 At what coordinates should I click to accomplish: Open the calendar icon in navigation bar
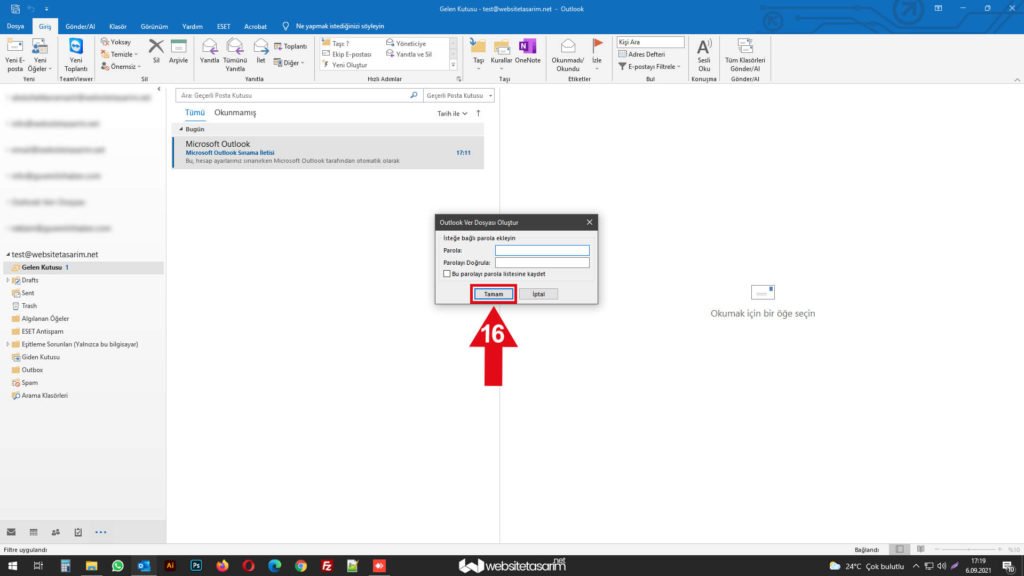click(34, 532)
